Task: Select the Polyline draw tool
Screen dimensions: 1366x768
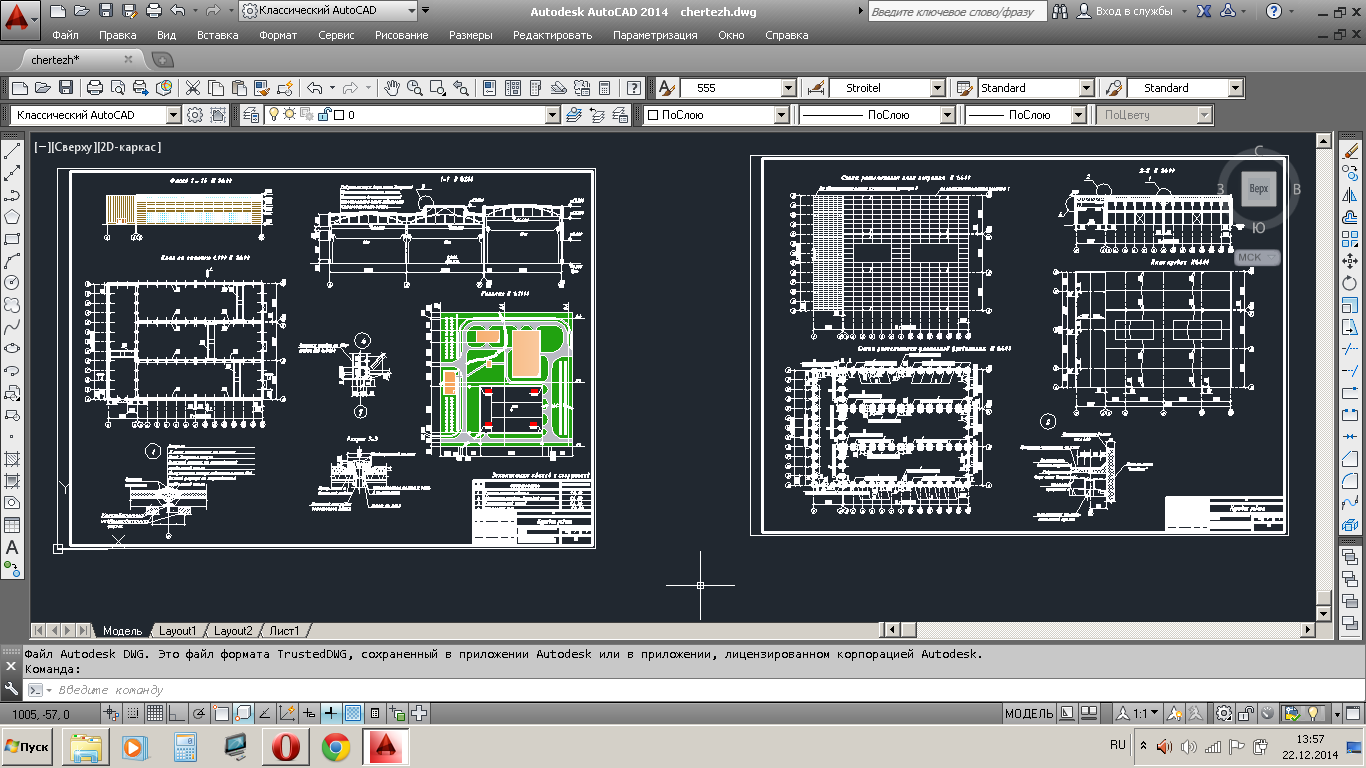Action: [12, 196]
